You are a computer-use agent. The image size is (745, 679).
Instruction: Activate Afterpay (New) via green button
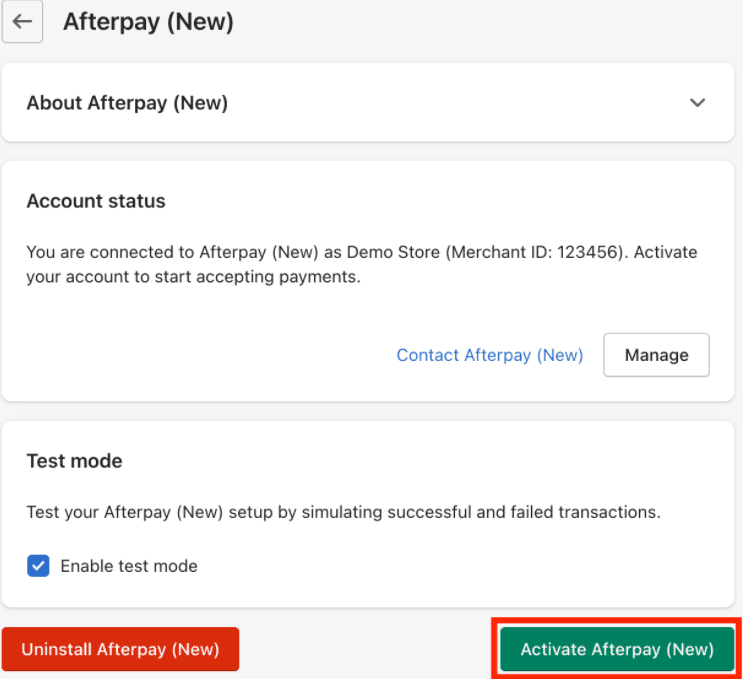[617, 649]
